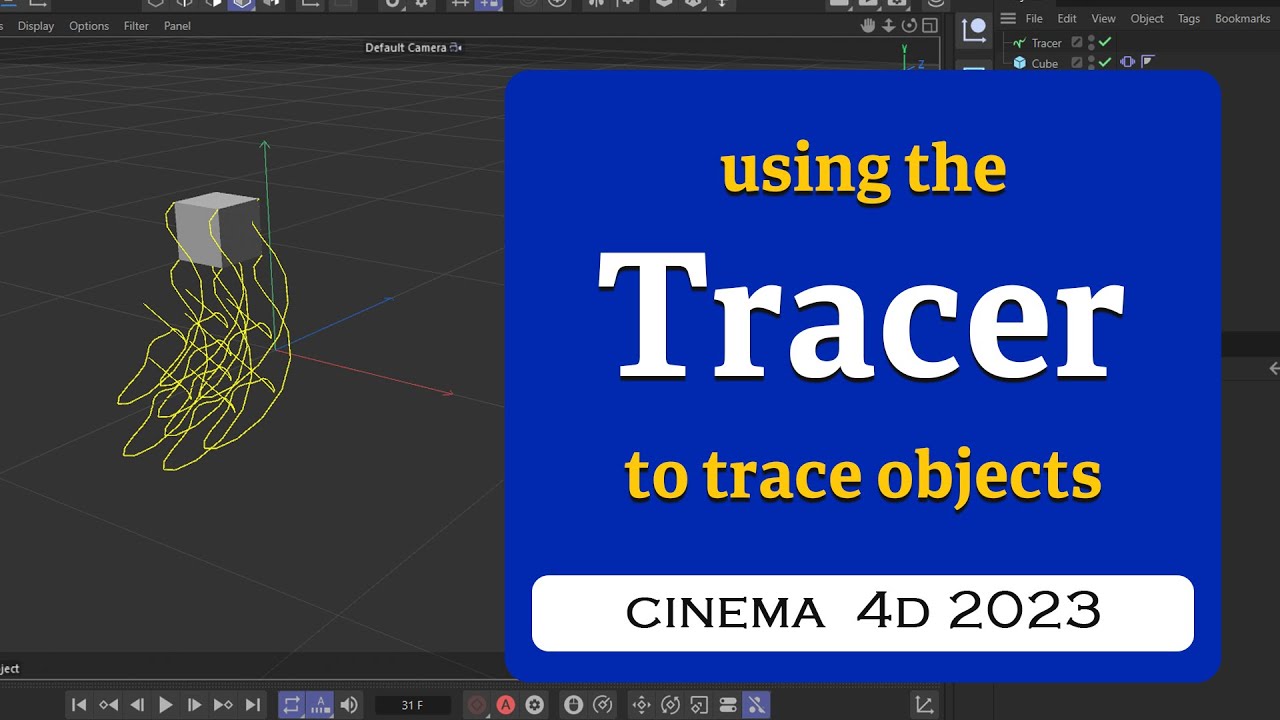Toggle the parameter keyframe channel
The height and width of the screenshot is (720, 1280).
coord(728,705)
